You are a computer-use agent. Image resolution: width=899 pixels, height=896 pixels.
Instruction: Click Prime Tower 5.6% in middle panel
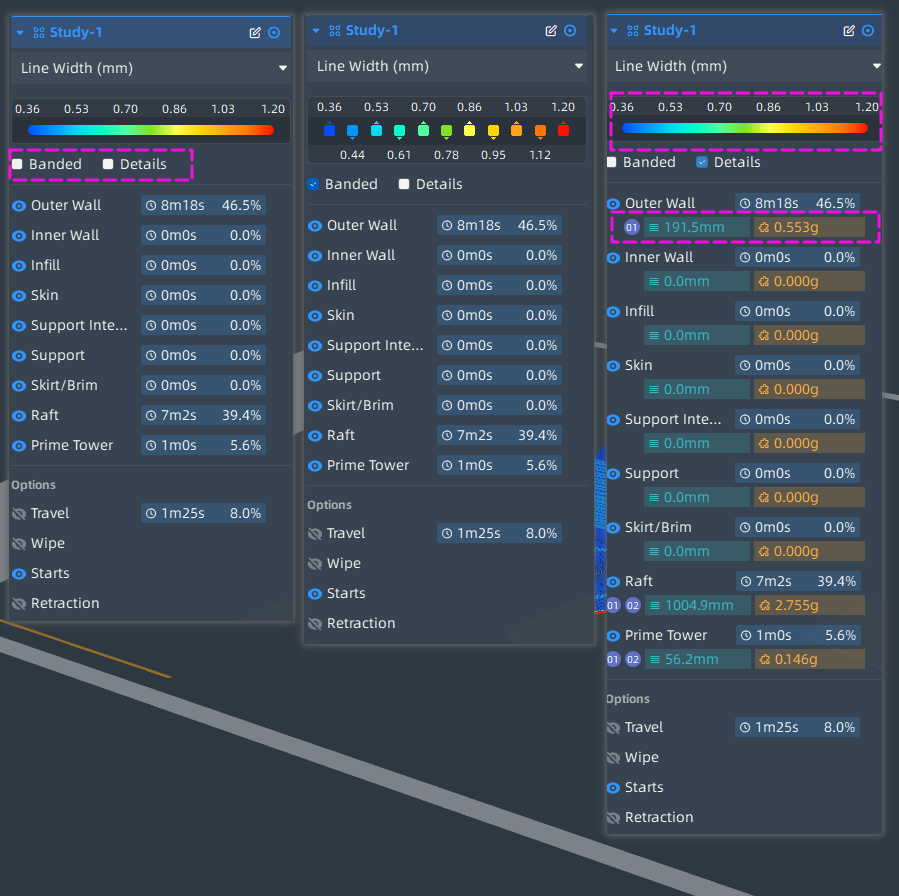541,465
